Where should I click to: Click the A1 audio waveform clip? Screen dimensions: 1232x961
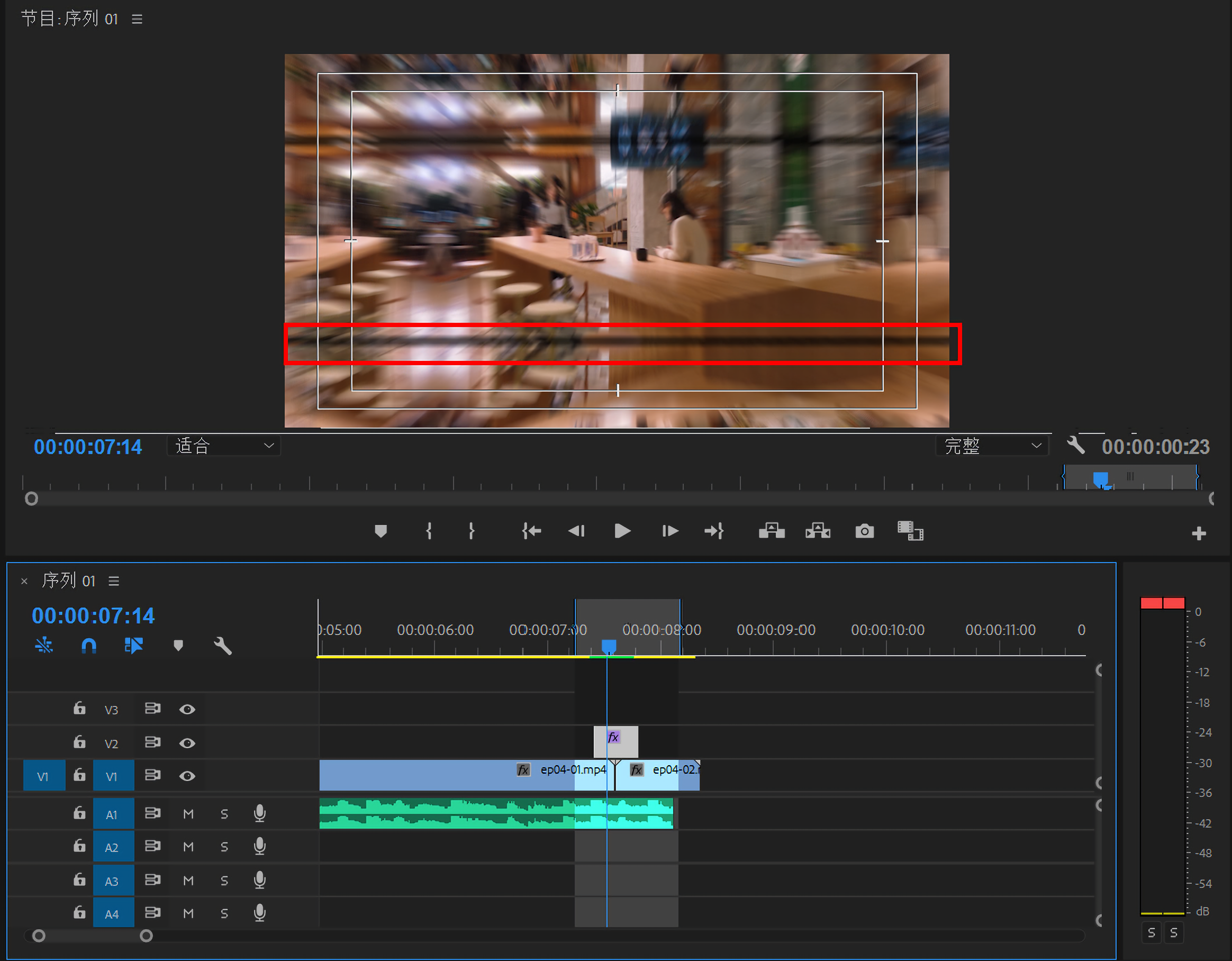pos(496,813)
